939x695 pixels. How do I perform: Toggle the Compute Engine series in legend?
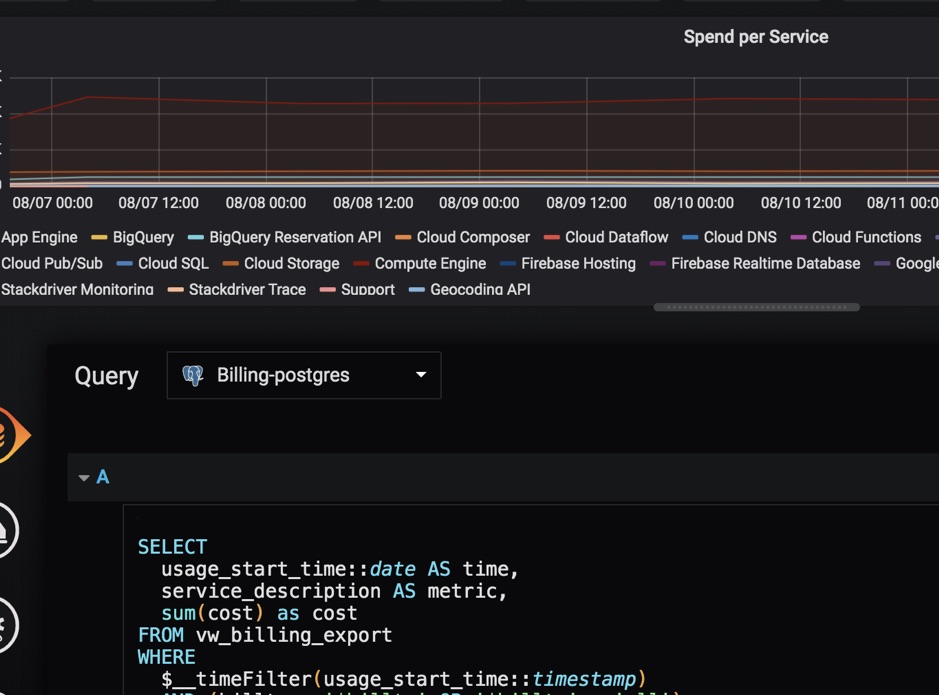coord(430,264)
